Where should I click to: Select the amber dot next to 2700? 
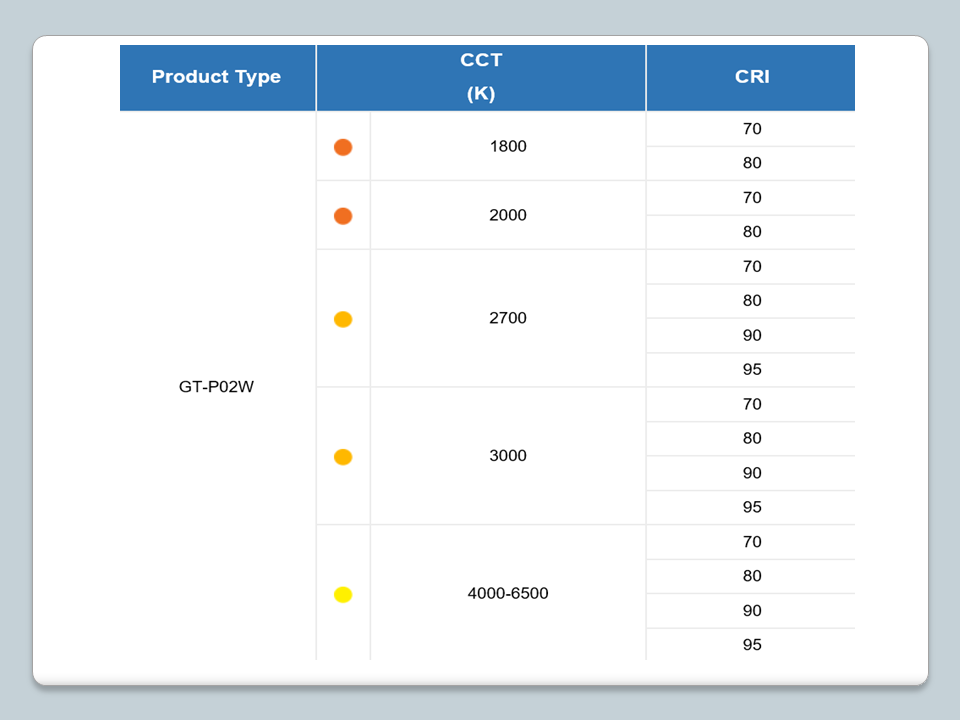pos(343,319)
